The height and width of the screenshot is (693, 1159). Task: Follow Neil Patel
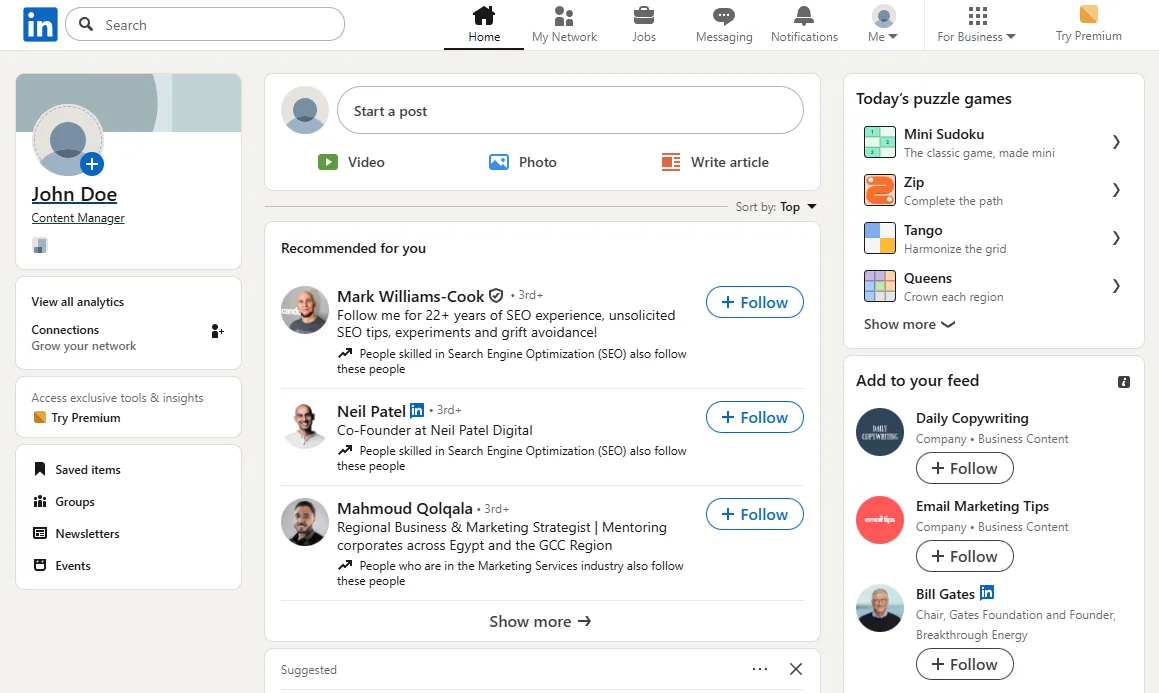tap(754, 417)
